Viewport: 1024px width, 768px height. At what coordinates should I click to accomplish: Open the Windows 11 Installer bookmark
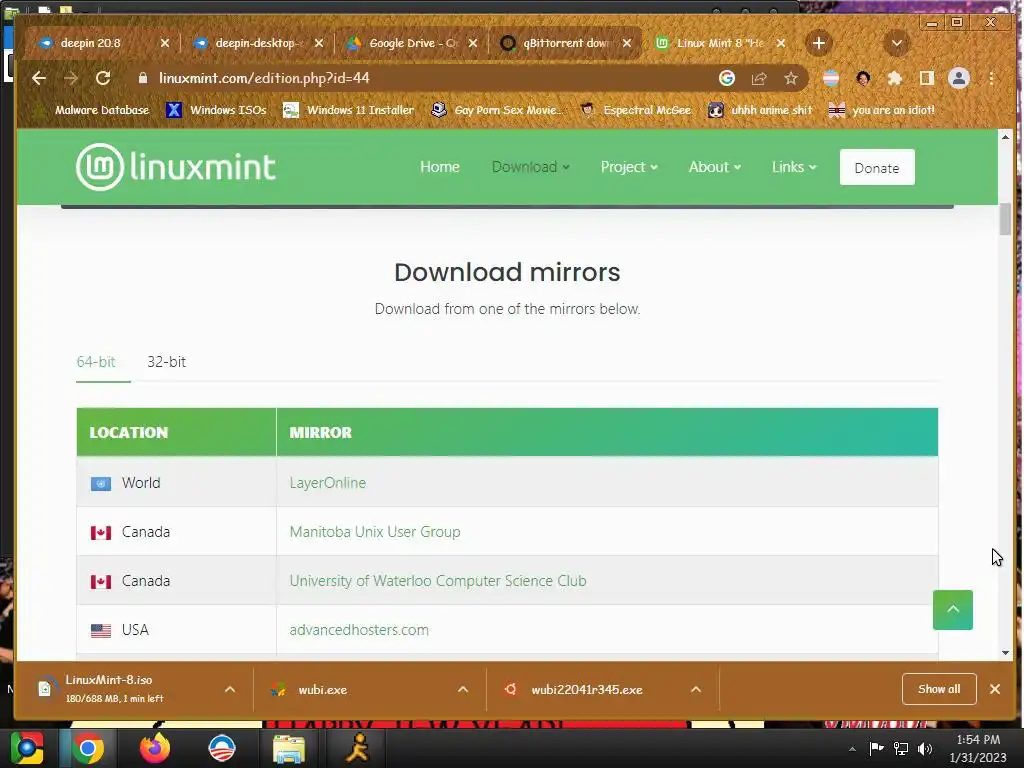pos(348,110)
